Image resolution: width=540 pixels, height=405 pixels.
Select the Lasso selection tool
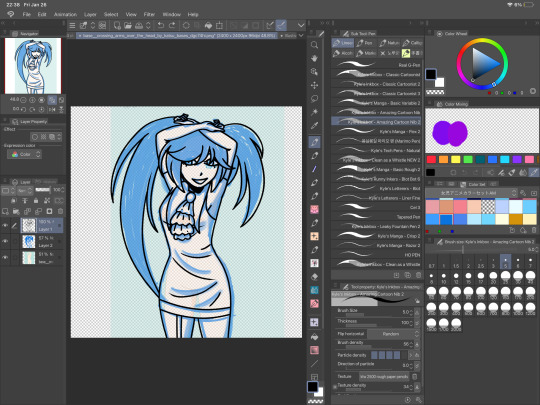[314, 99]
